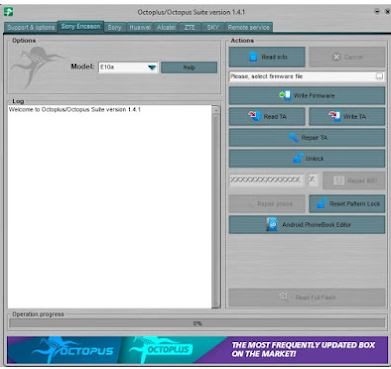Select the Sony Ericsson tab
Image resolution: width=391 pixels, height=369 pixels.
pos(81,26)
